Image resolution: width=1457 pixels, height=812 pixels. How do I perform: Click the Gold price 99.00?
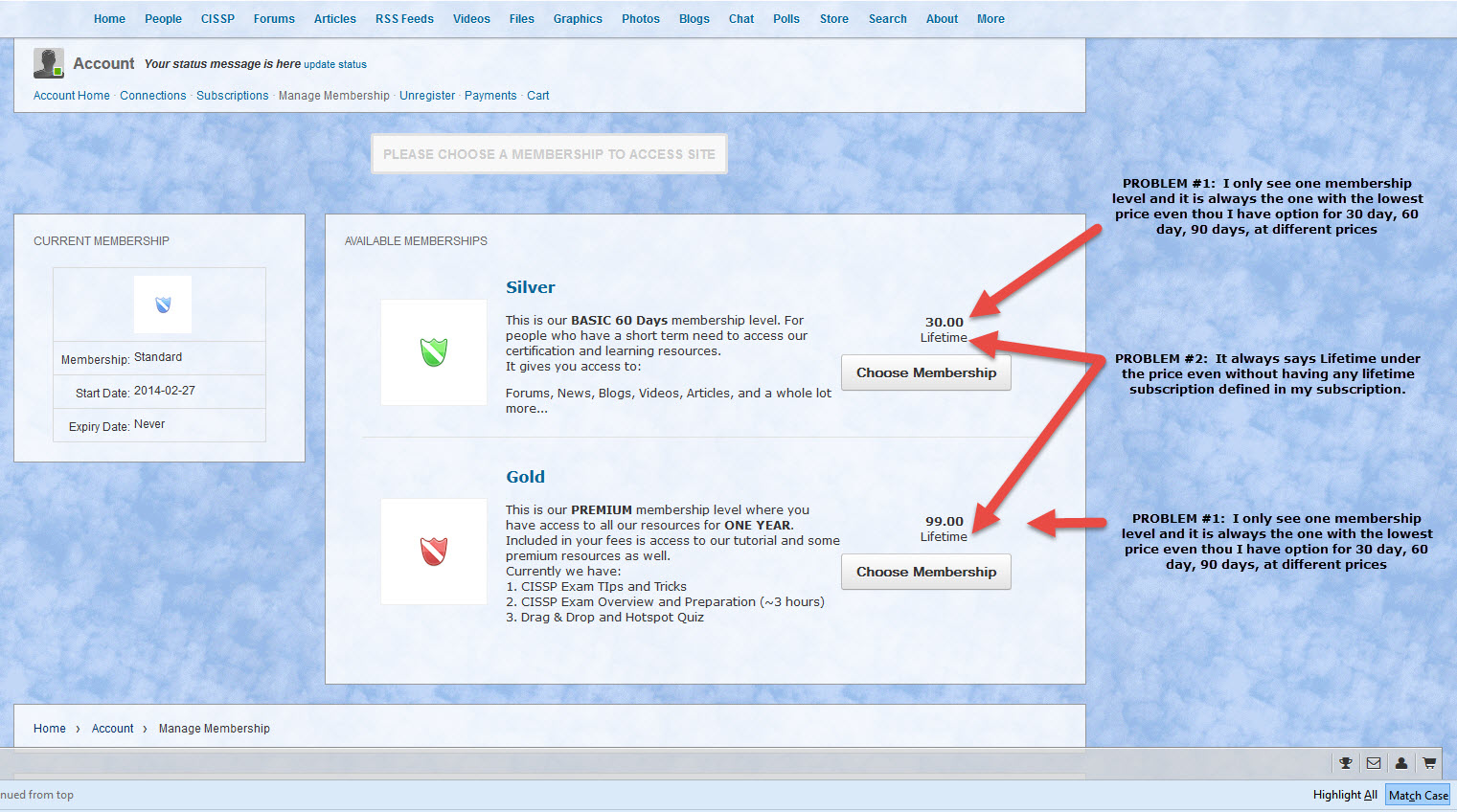945,522
